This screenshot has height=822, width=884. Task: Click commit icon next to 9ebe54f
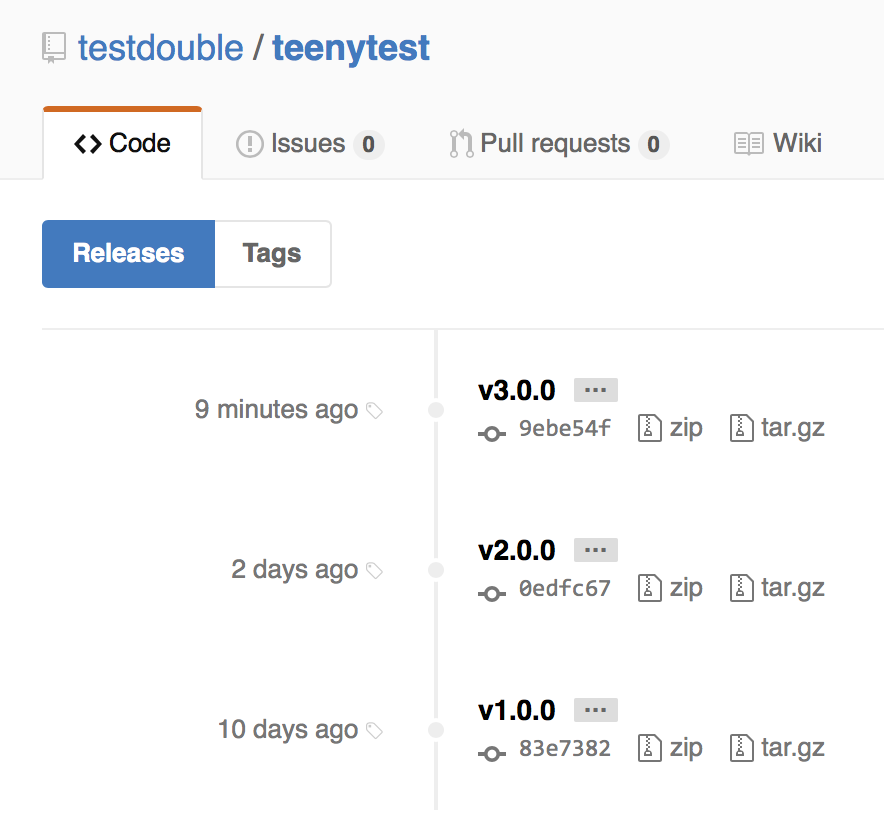pos(490,433)
